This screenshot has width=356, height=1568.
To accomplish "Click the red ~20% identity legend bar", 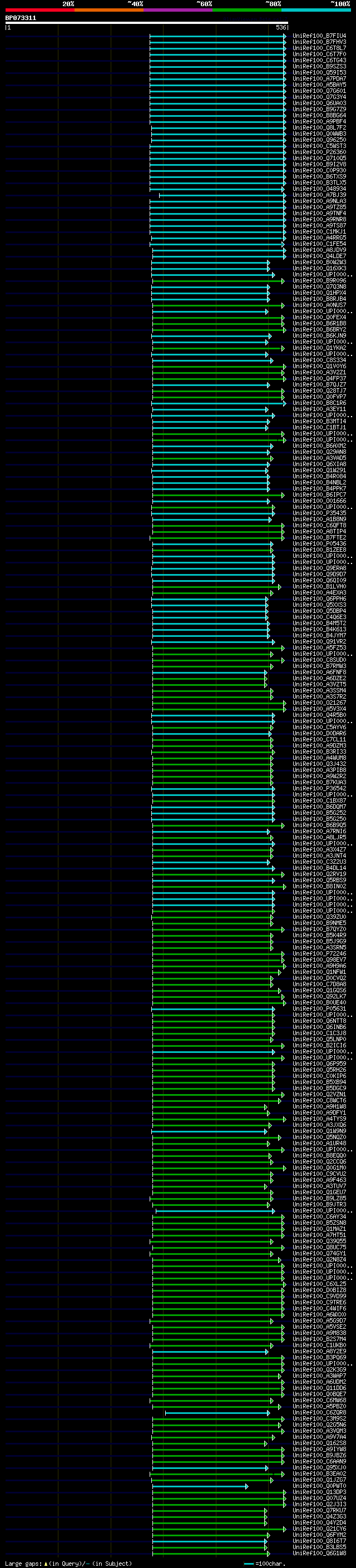I will [39, 10].
